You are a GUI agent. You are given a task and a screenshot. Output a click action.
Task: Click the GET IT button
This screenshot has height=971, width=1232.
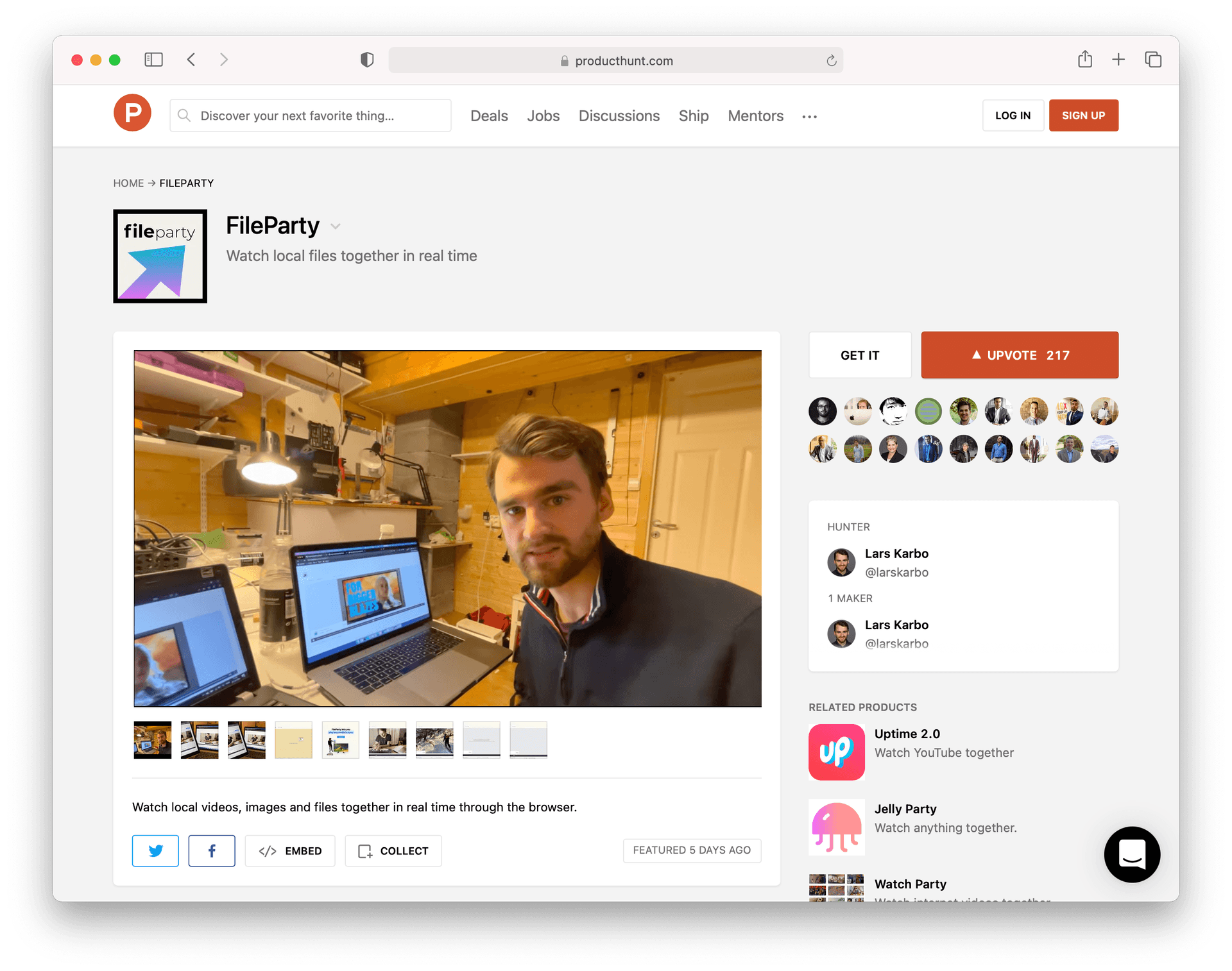[x=860, y=355]
